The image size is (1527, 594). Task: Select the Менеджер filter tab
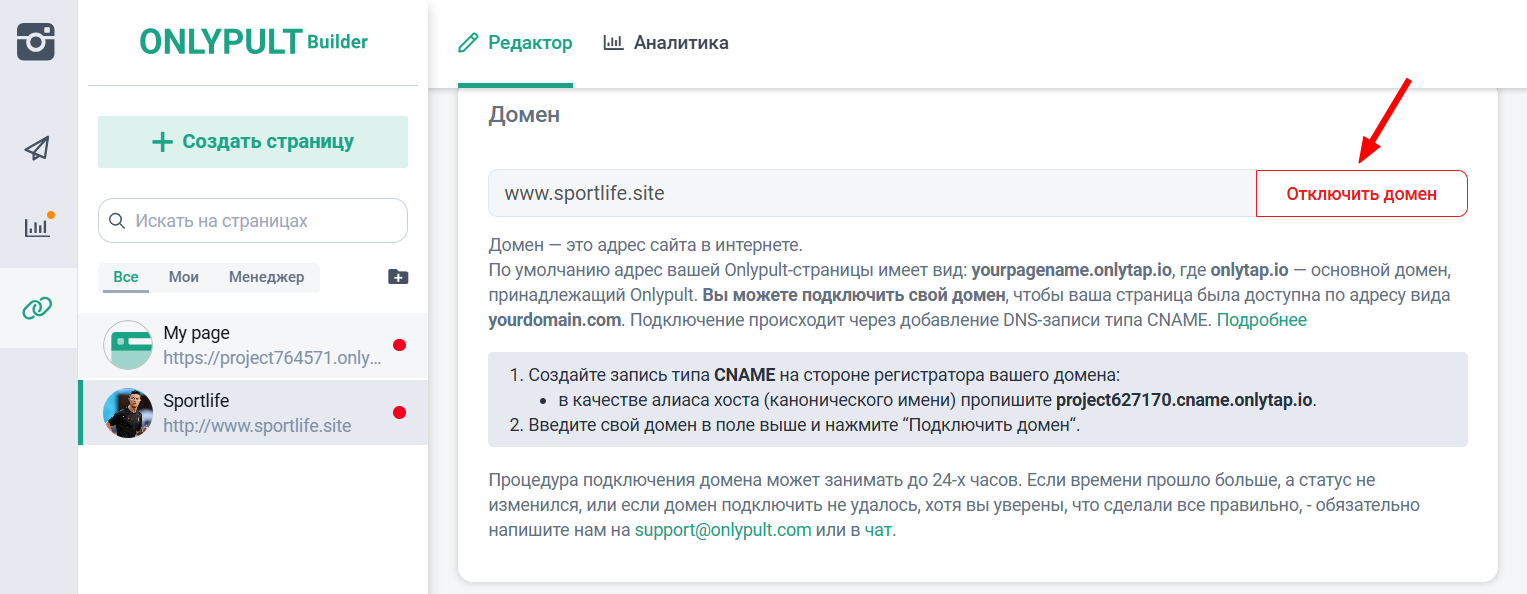pos(266,277)
